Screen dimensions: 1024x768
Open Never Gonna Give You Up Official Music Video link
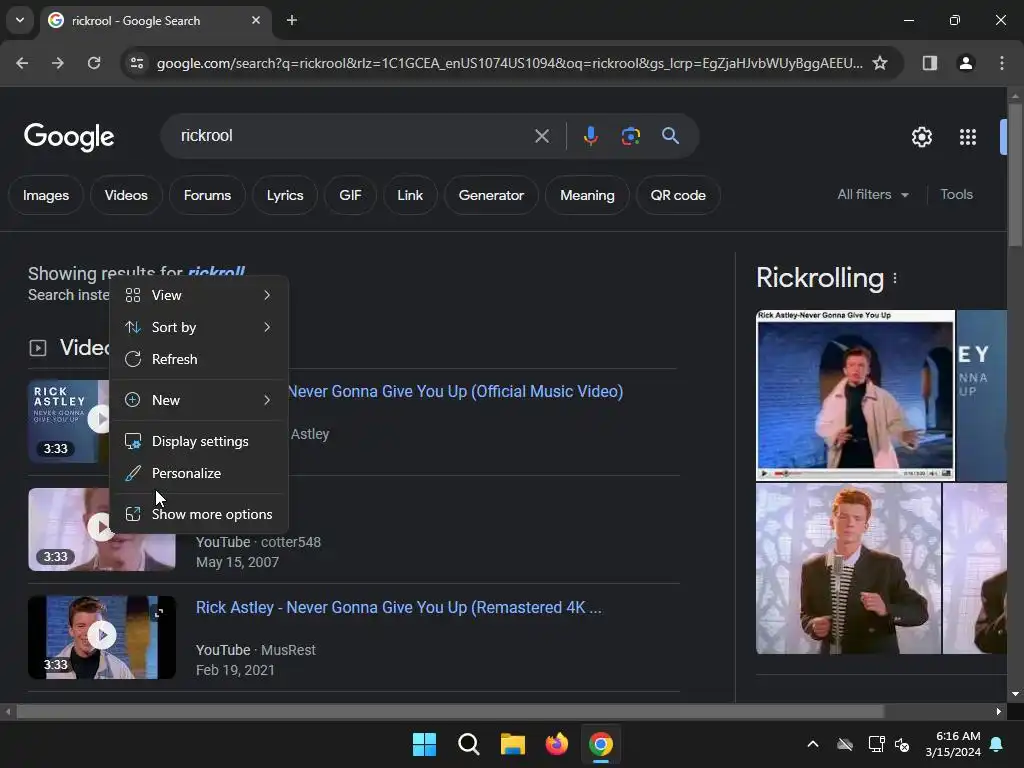click(x=455, y=391)
